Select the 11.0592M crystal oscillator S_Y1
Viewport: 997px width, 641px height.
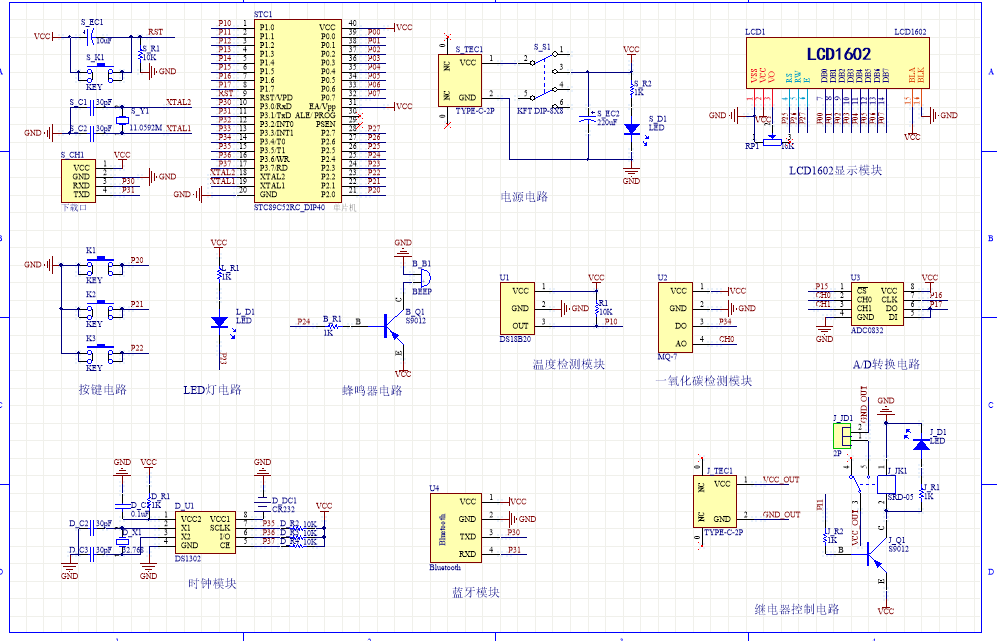pyautogui.click(x=120, y=116)
